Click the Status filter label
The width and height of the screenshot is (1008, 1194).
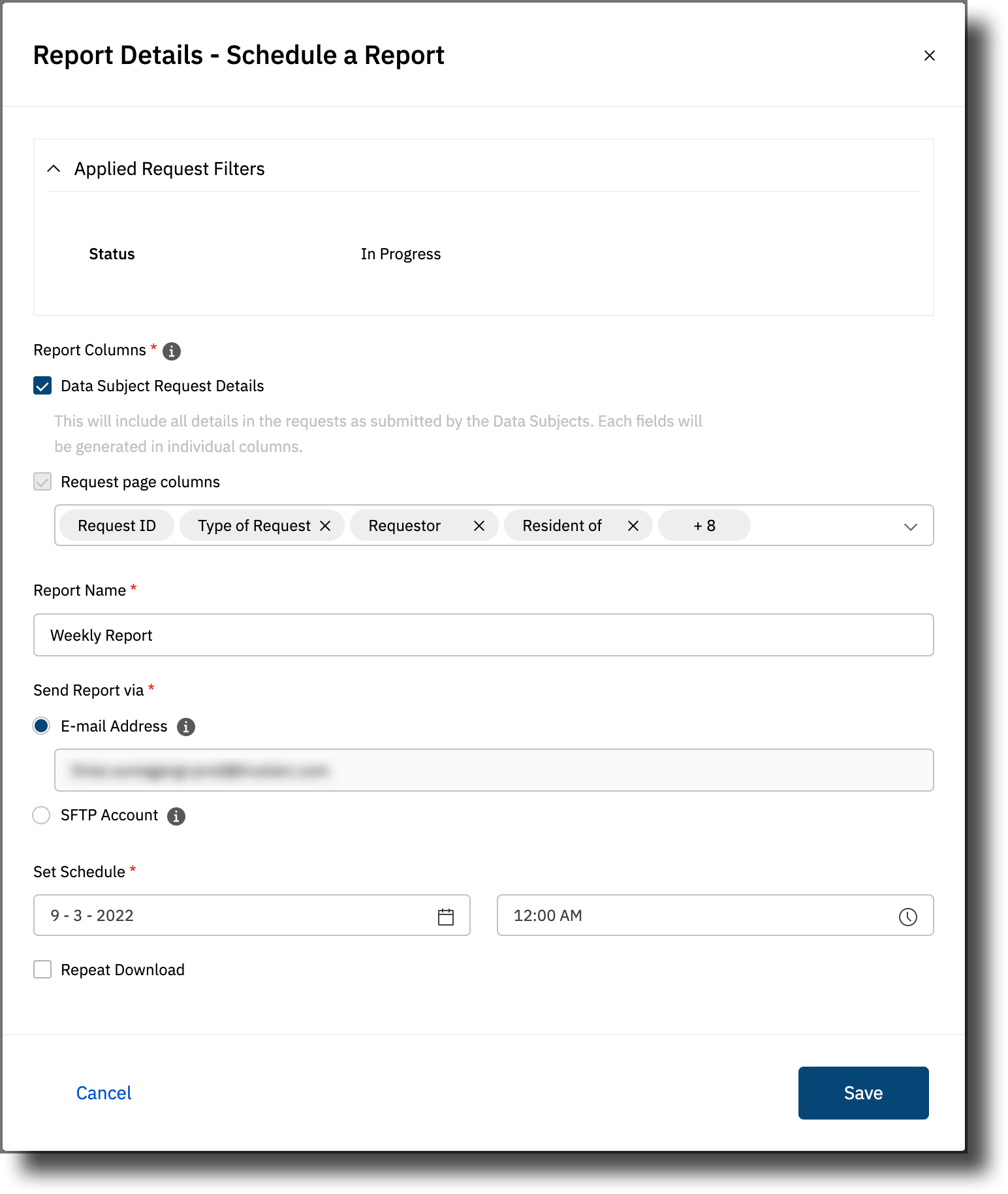coord(112,254)
